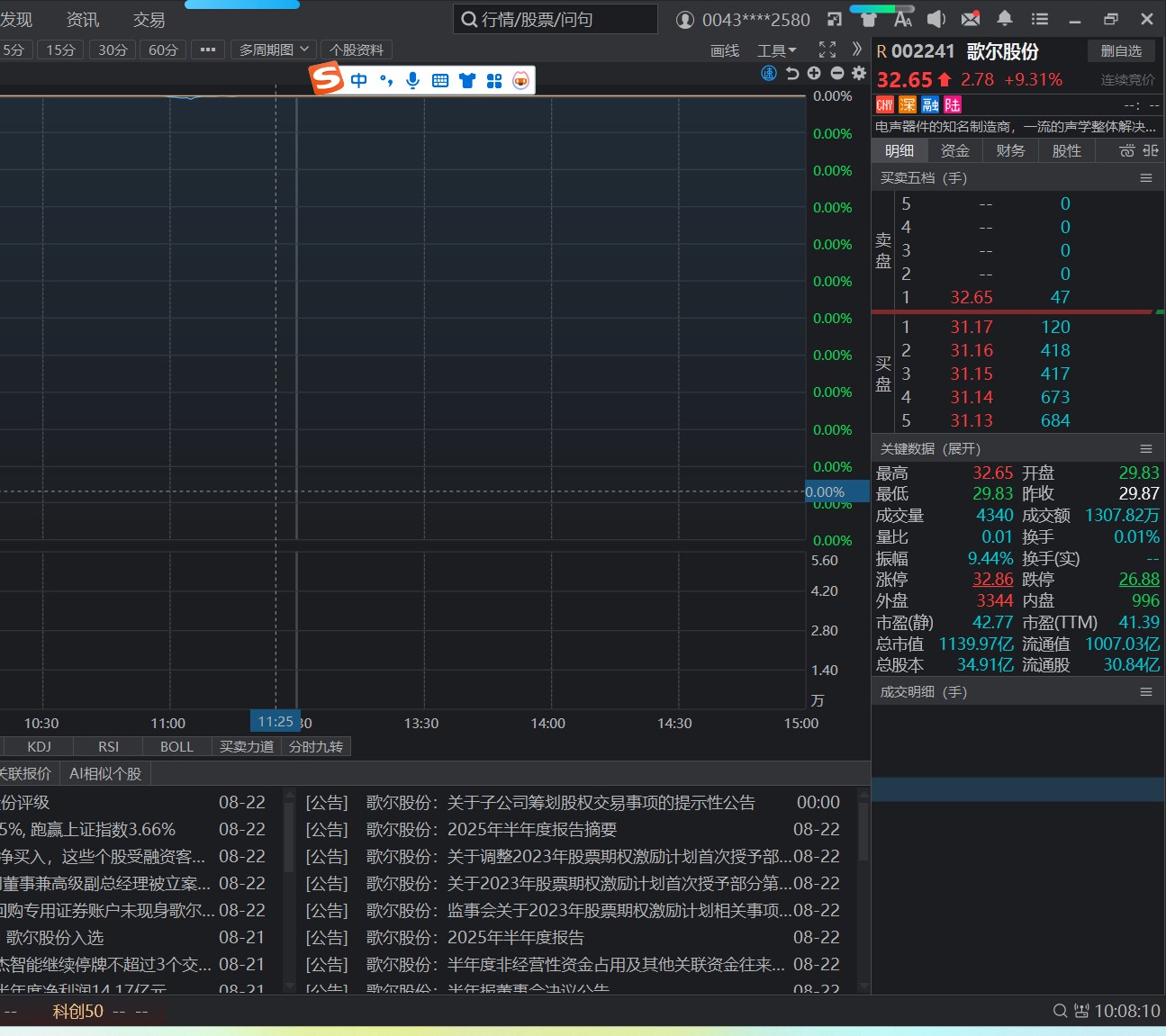Switch to the 明细 tab

899,150
